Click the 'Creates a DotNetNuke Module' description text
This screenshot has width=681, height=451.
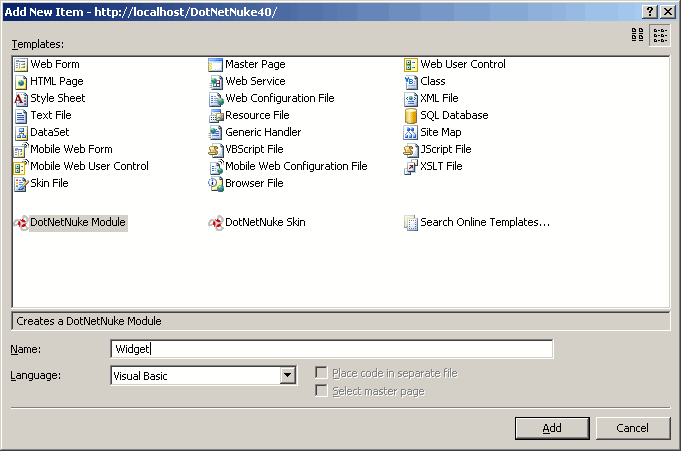(x=89, y=321)
